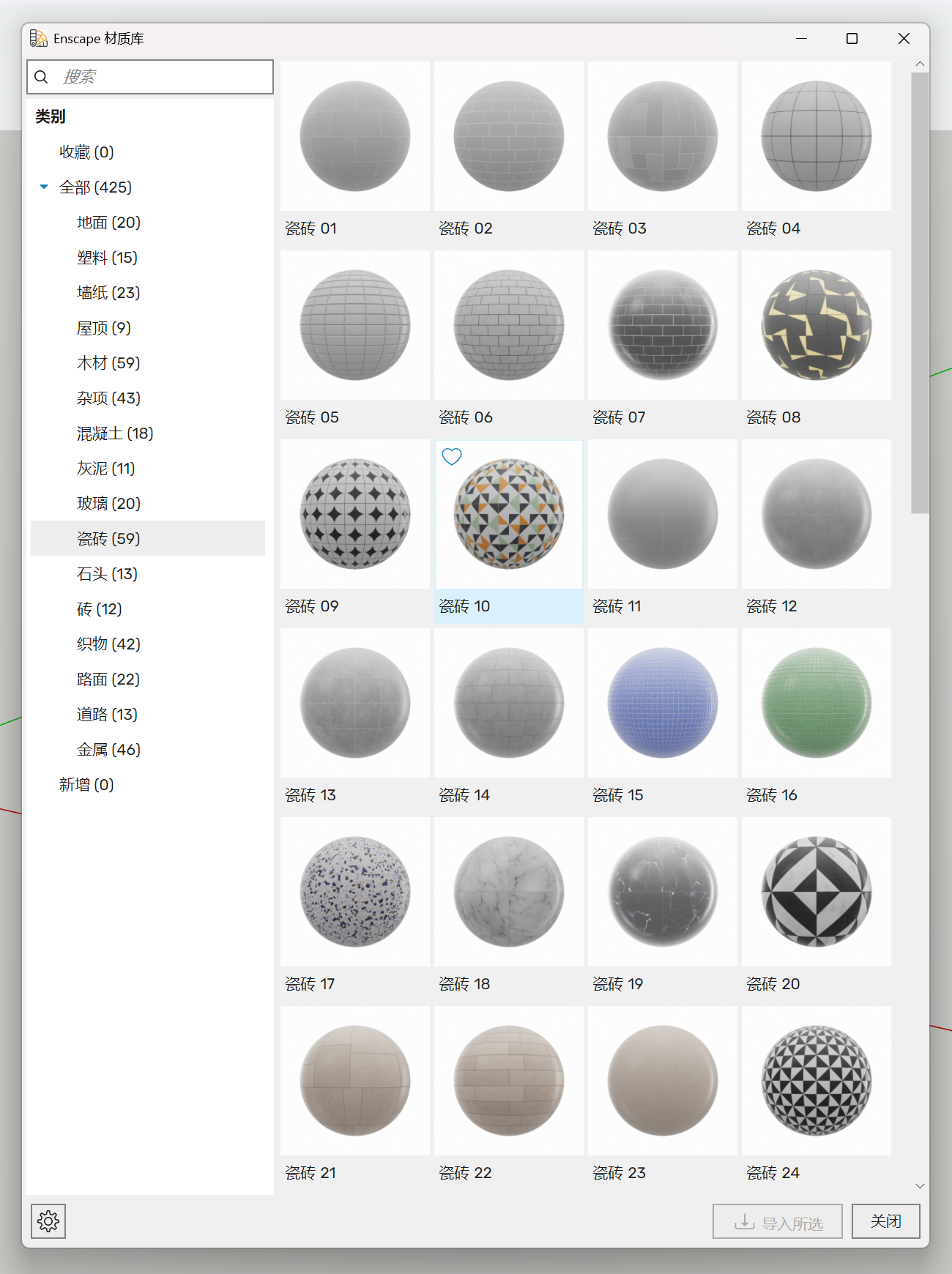The width and height of the screenshot is (952, 1274).
Task: Click the 导入所选 import button
Action: pos(777,1221)
